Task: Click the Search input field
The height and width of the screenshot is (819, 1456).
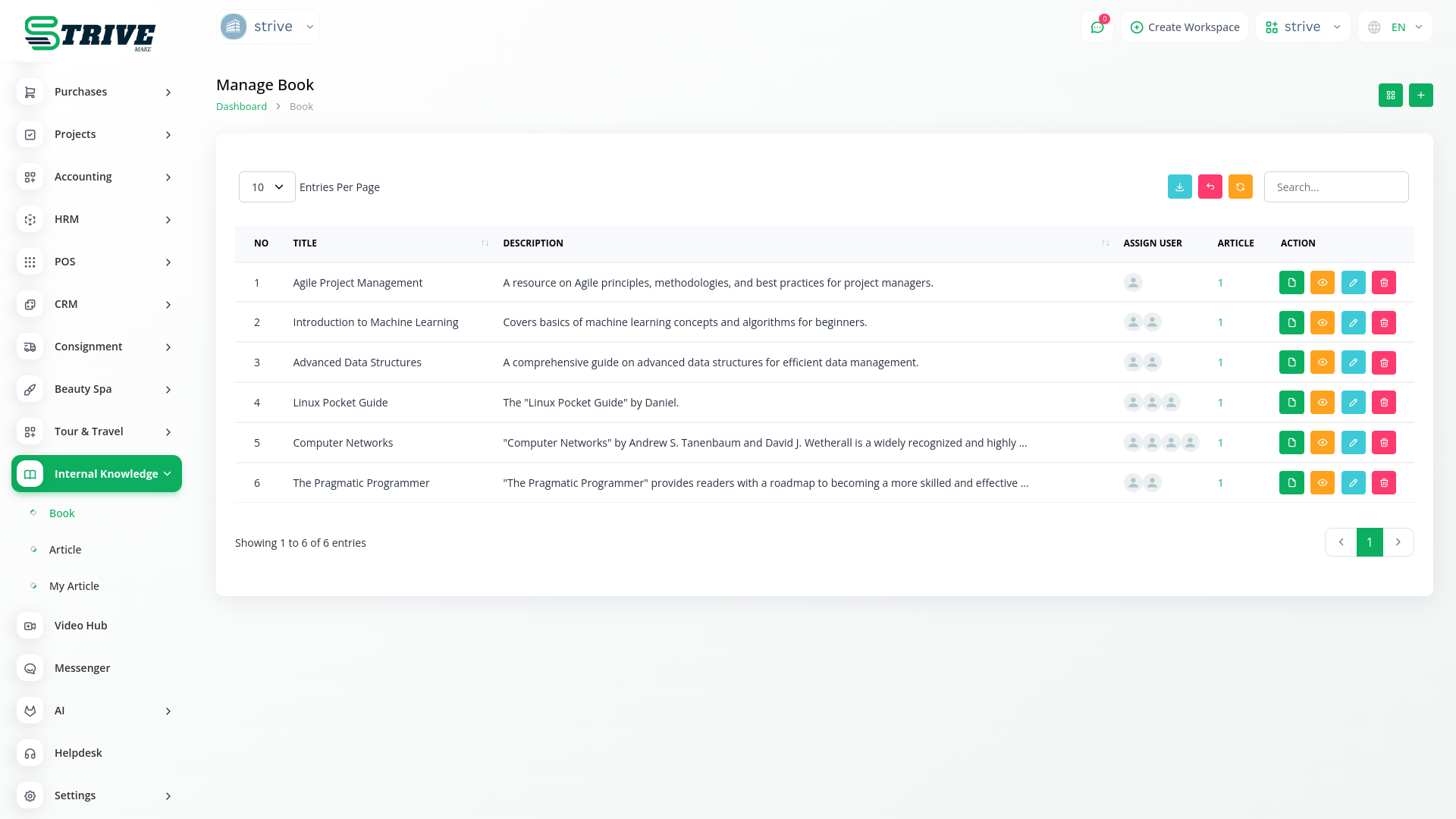Action: click(1335, 187)
